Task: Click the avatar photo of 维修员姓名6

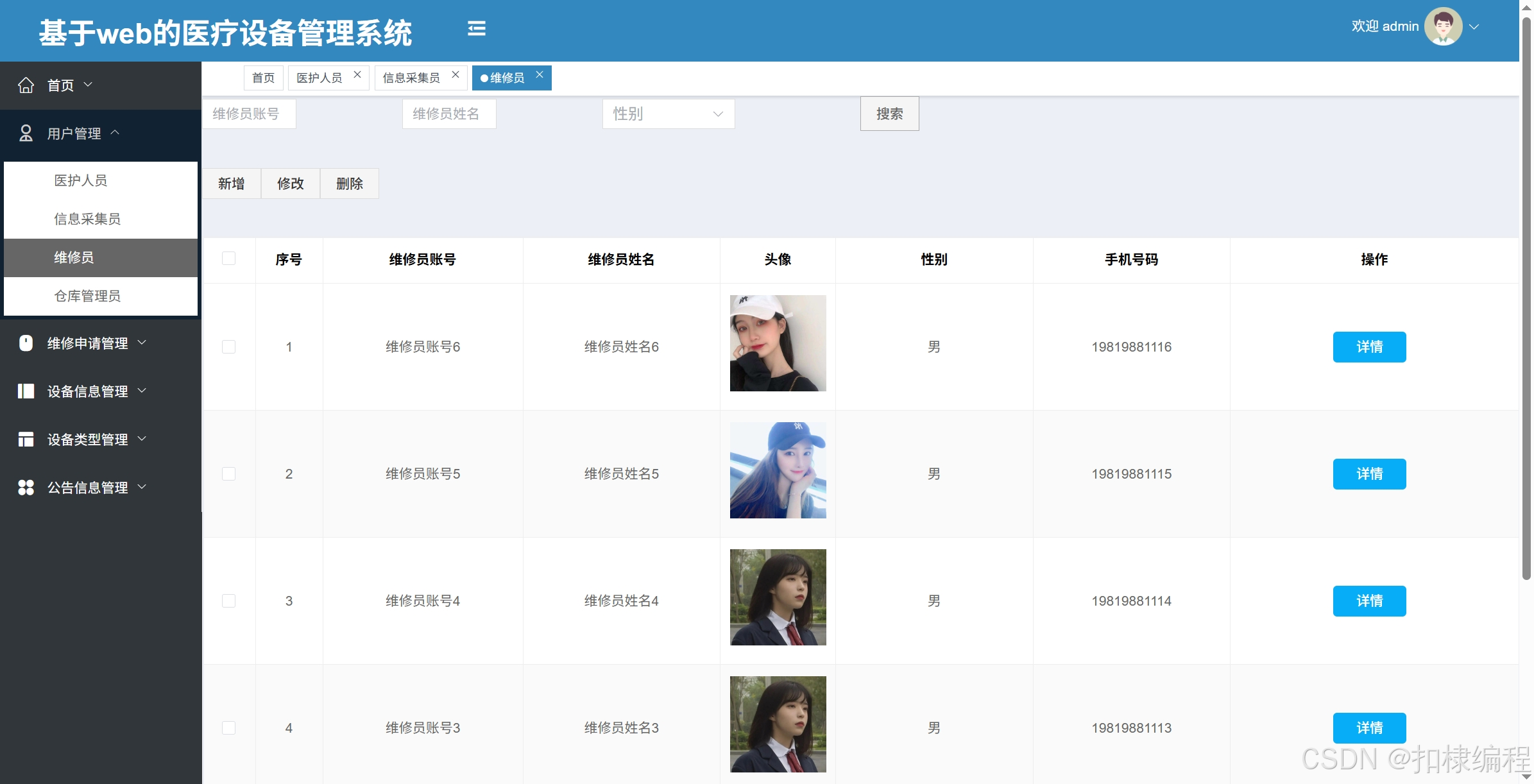Action: [x=778, y=343]
